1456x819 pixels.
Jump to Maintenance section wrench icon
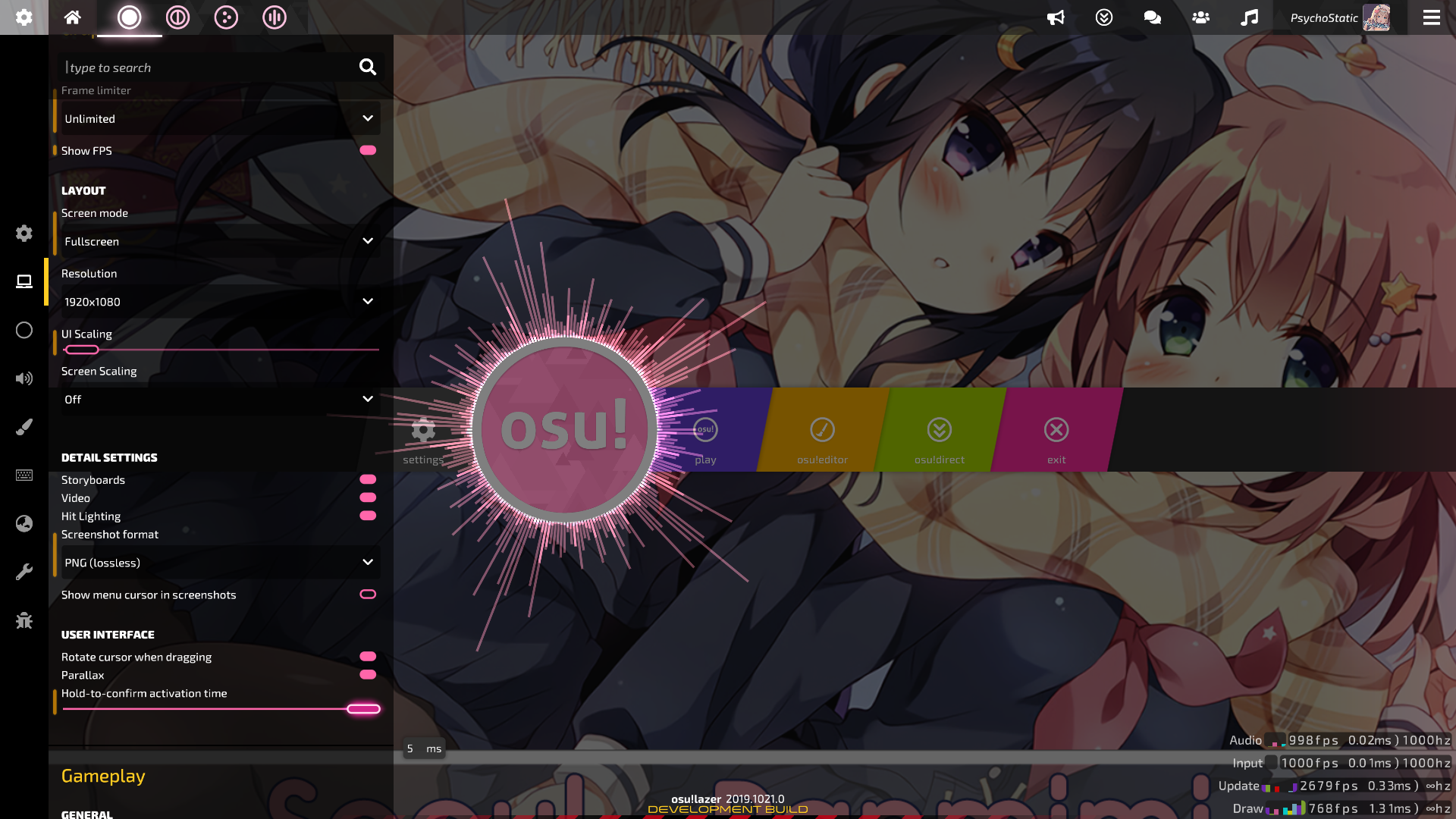click(x=24, y=573)
